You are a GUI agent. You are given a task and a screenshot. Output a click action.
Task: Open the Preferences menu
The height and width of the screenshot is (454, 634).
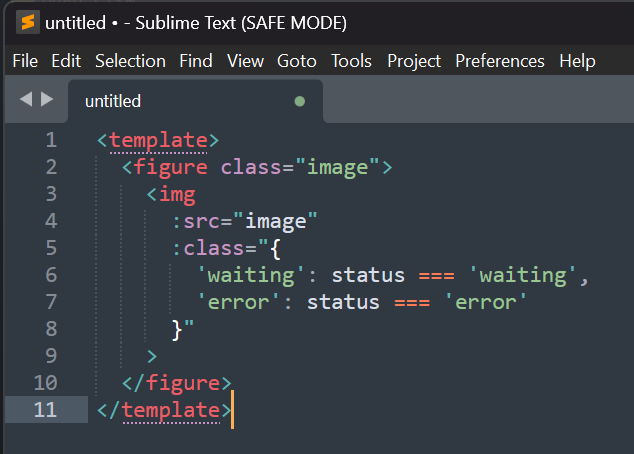[500, 61]
